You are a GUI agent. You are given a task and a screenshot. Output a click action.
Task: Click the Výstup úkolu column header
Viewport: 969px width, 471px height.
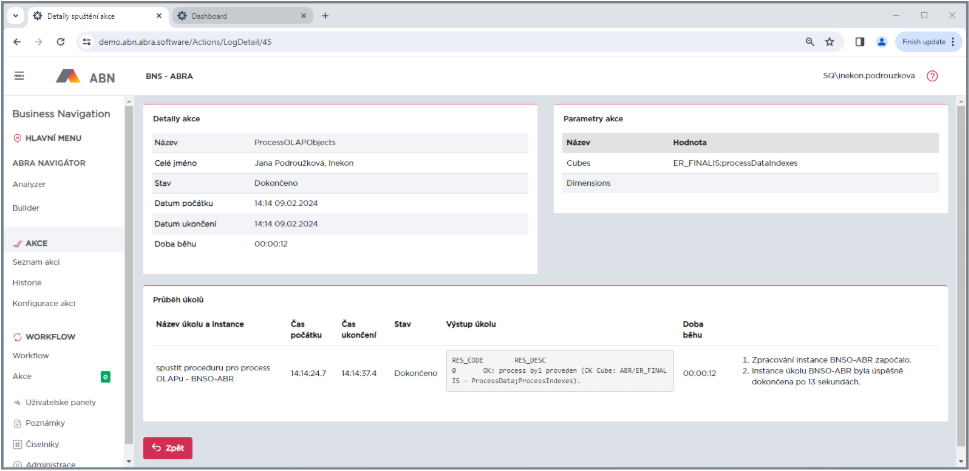coord(471,324)
